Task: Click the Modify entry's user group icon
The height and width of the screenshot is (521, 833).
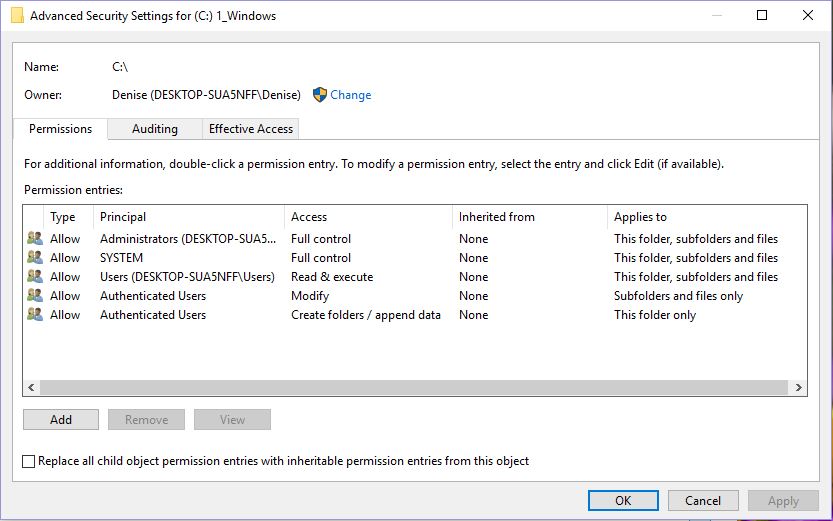Action: coord(35,296)
